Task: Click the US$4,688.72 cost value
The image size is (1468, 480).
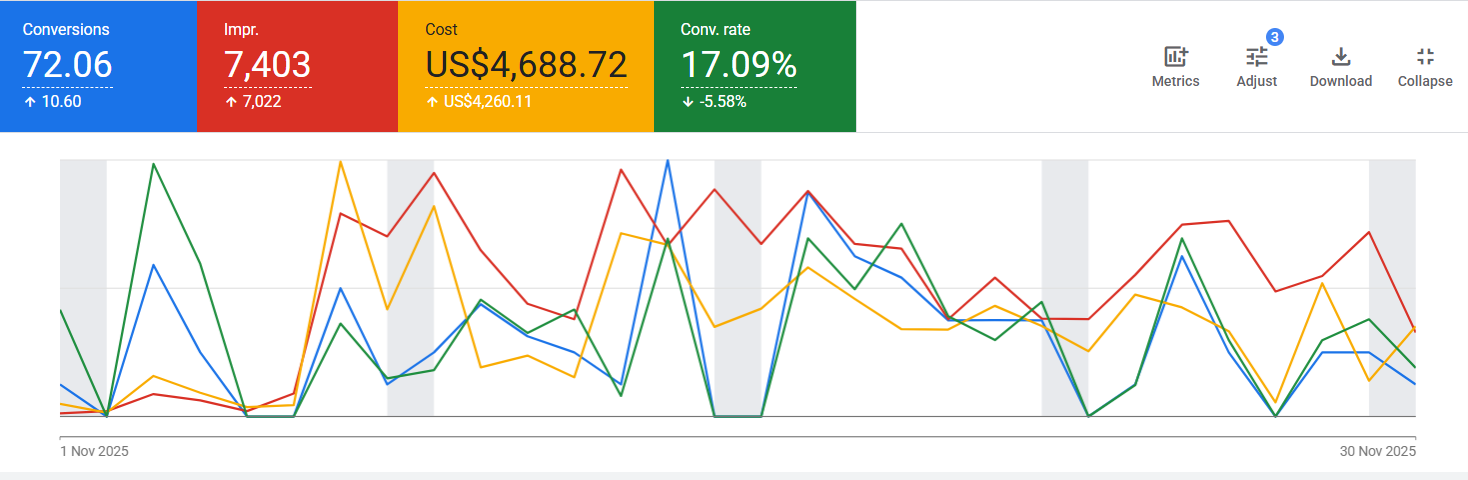Action: coord(526,65)
